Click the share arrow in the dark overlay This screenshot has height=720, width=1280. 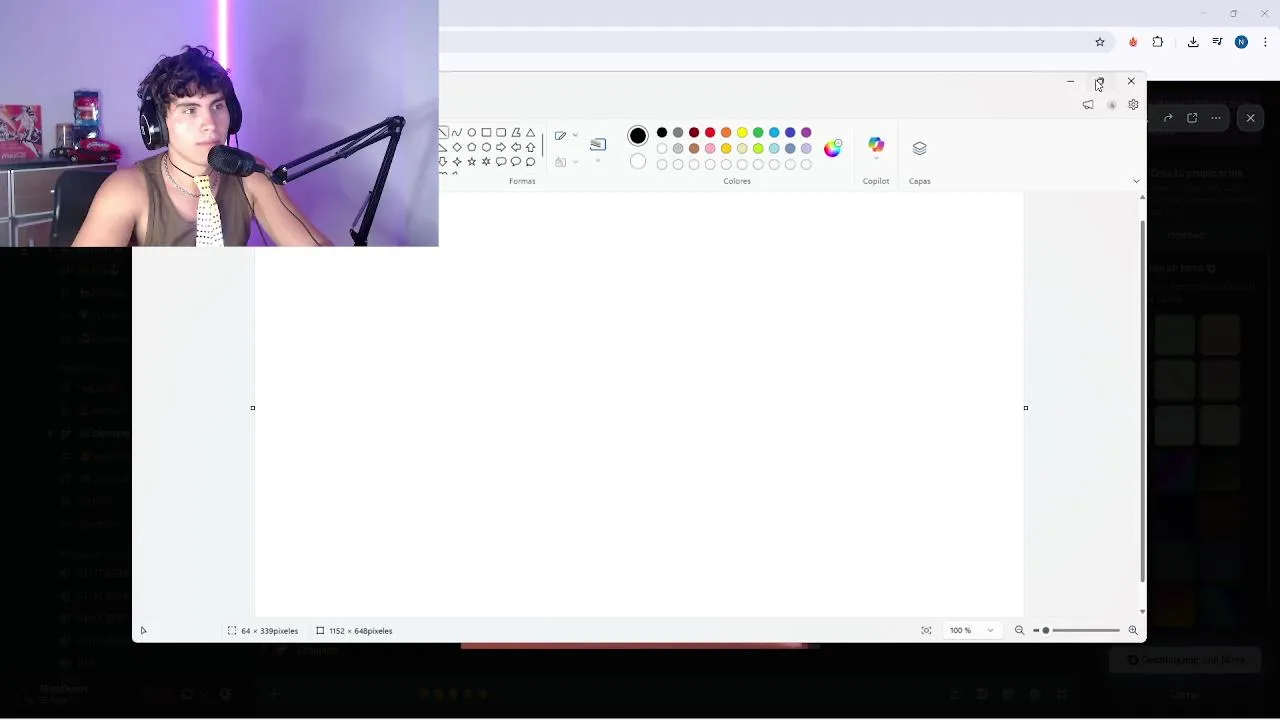click(1168, 118)
